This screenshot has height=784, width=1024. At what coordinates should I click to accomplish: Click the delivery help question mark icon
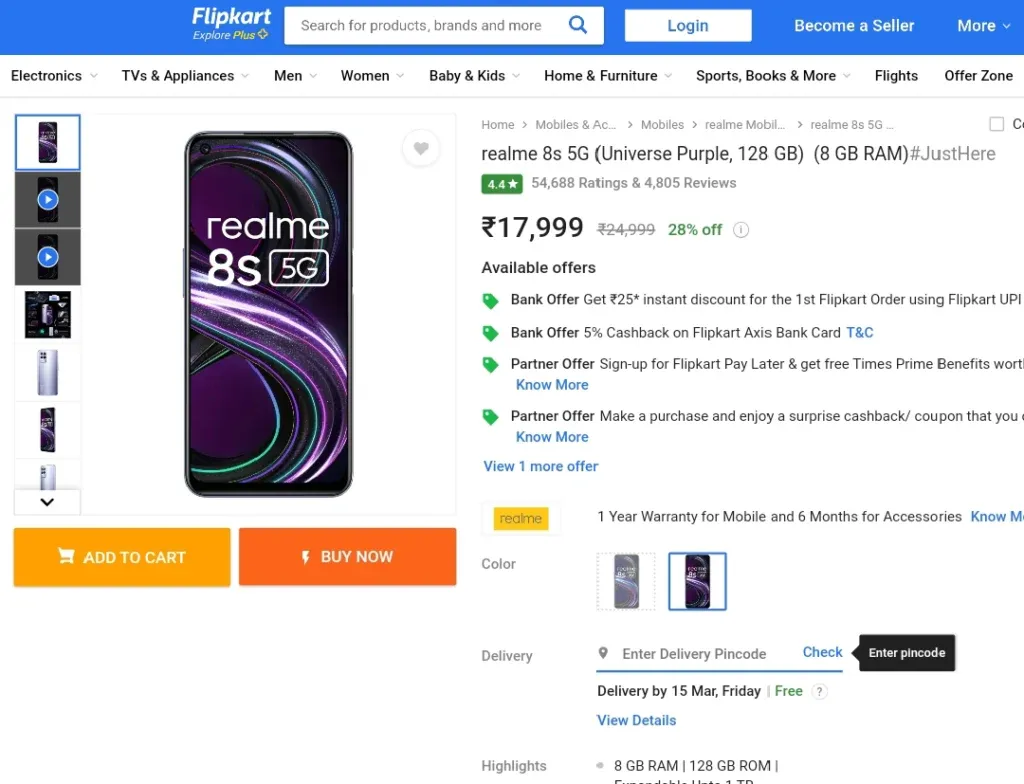[x=819, y=691]
